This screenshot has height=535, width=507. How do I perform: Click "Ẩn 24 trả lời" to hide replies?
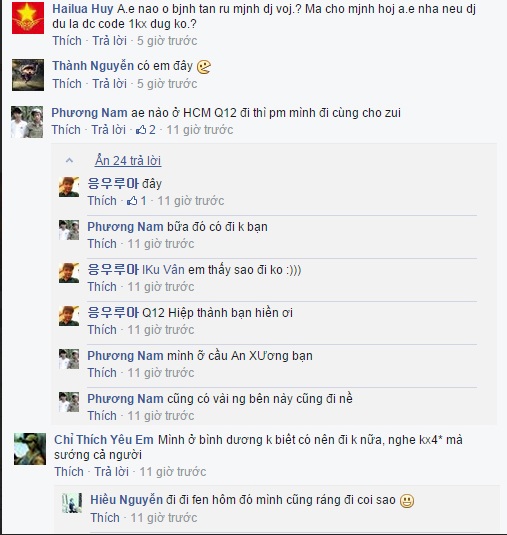(128, 160)
